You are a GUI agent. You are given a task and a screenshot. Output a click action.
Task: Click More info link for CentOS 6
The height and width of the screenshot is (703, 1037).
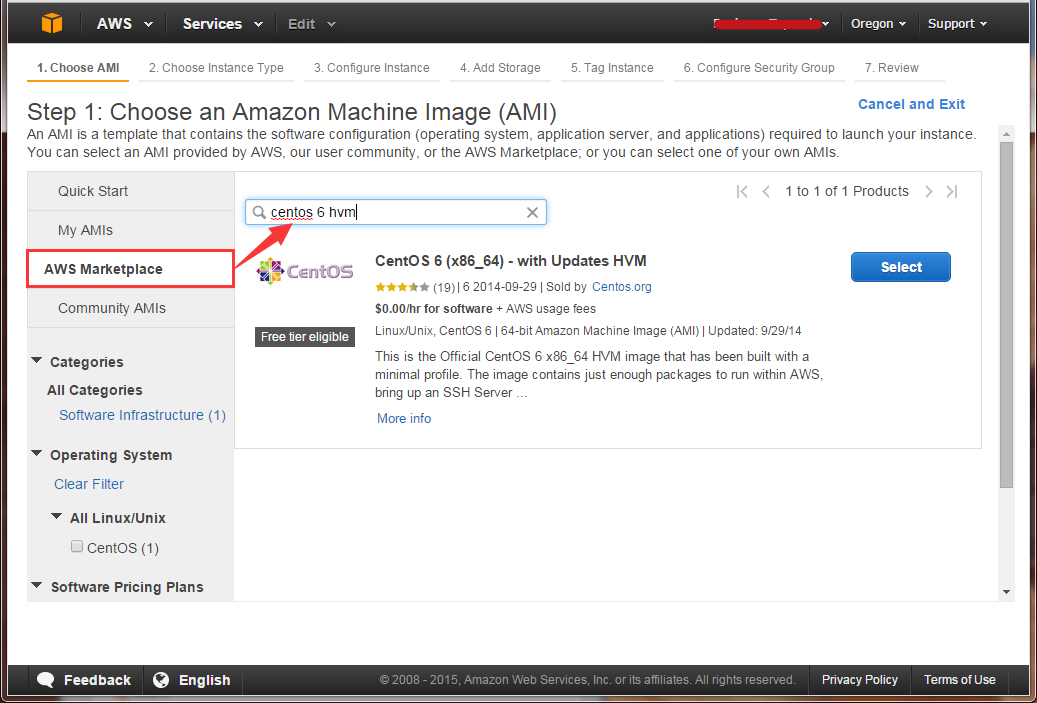[404, 419]
